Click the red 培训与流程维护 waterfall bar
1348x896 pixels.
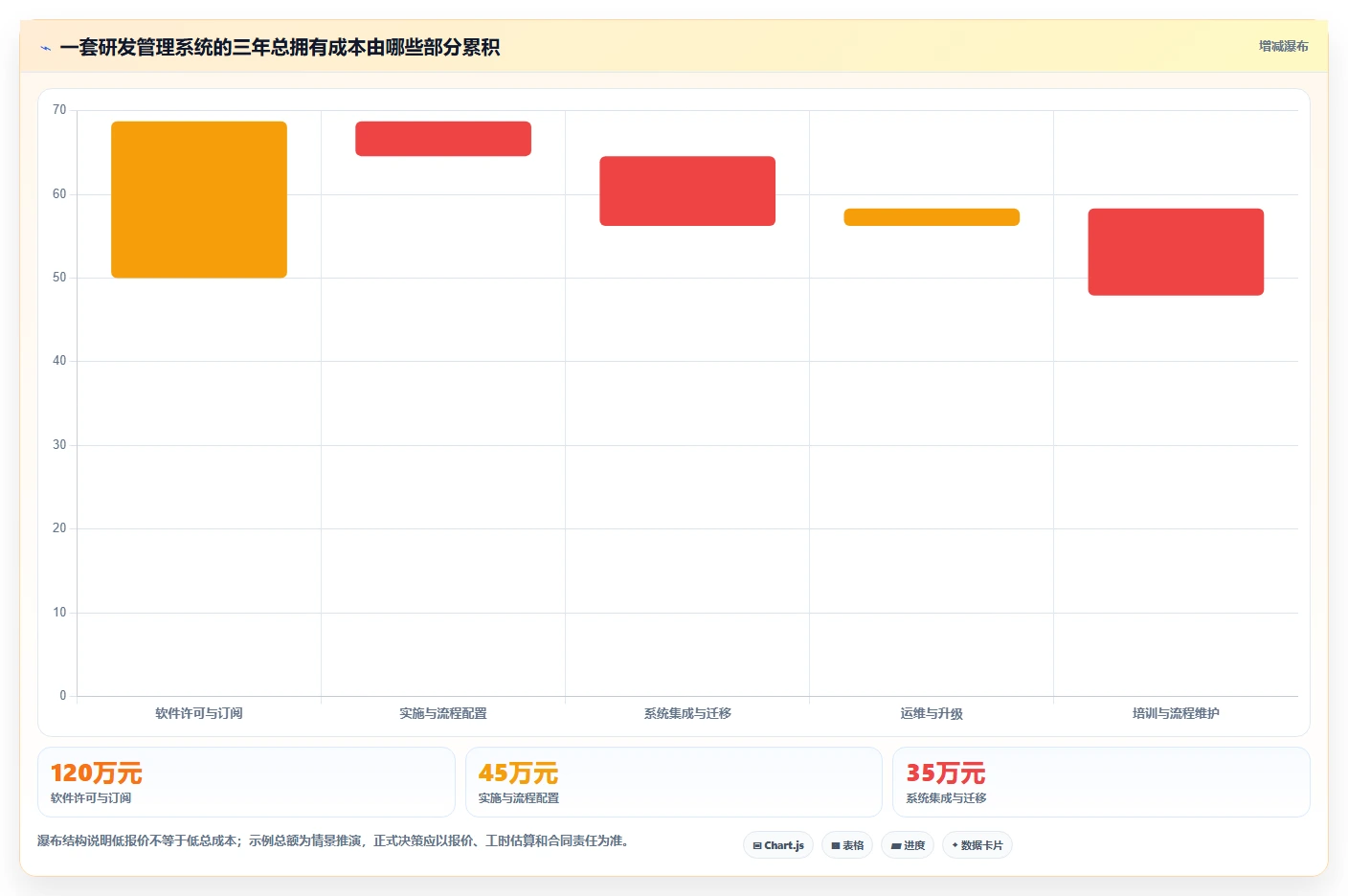(x=1176, y=252)
